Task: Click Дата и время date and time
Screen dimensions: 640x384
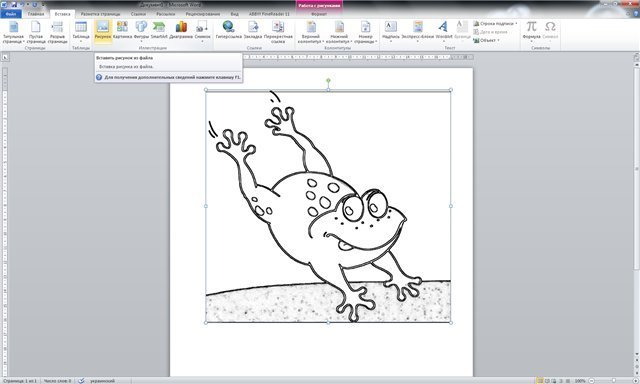Action: [490, 32]
